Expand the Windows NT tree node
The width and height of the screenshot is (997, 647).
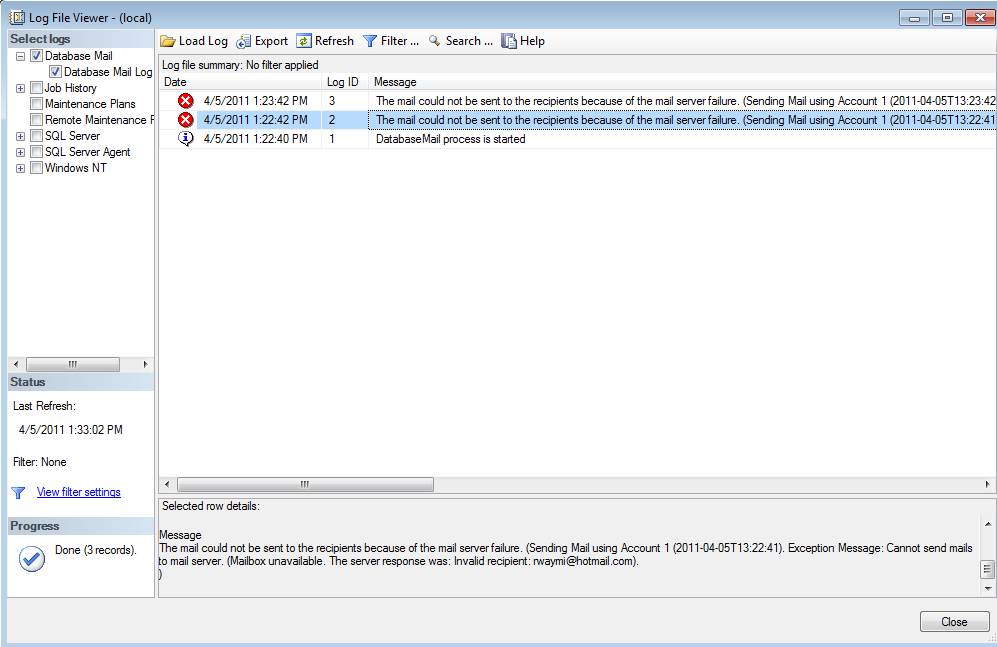20,168
